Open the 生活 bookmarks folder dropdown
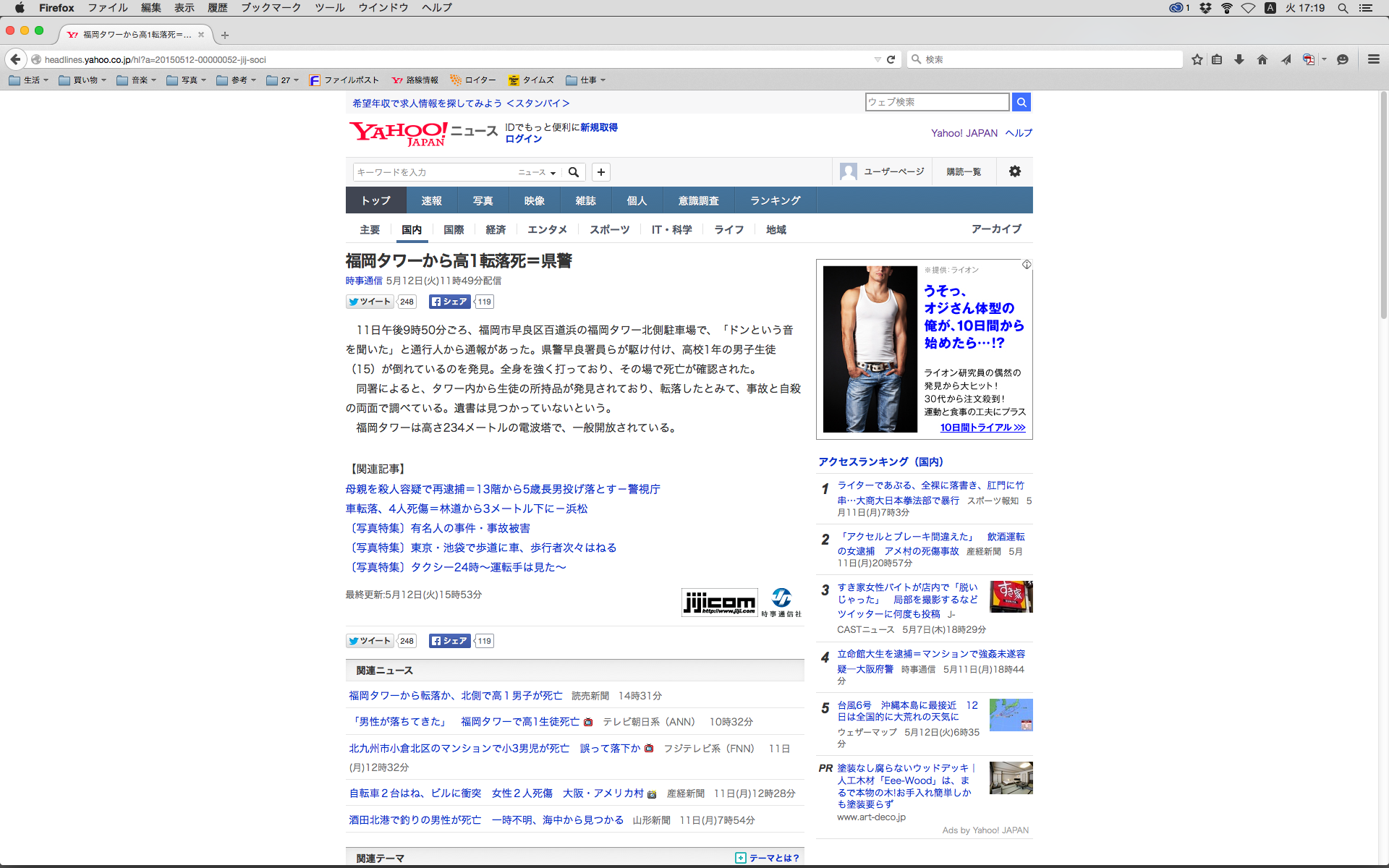 point(29,80)
